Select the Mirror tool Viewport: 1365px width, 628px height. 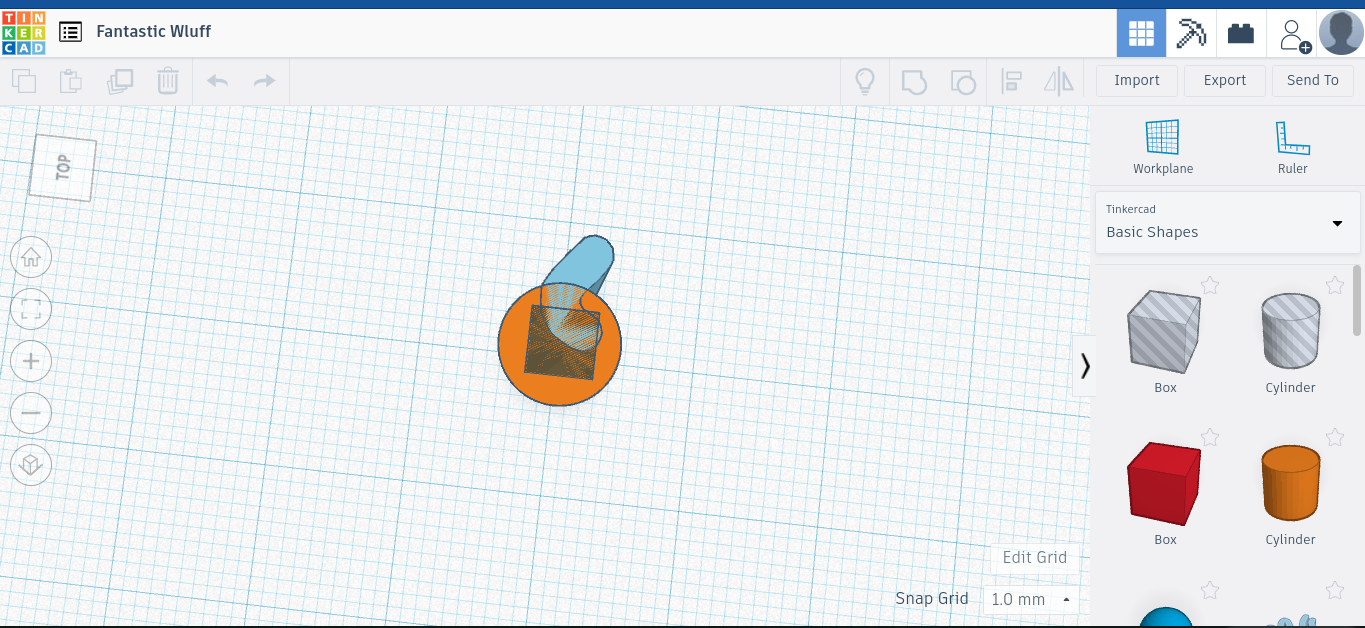point(1059,81)
